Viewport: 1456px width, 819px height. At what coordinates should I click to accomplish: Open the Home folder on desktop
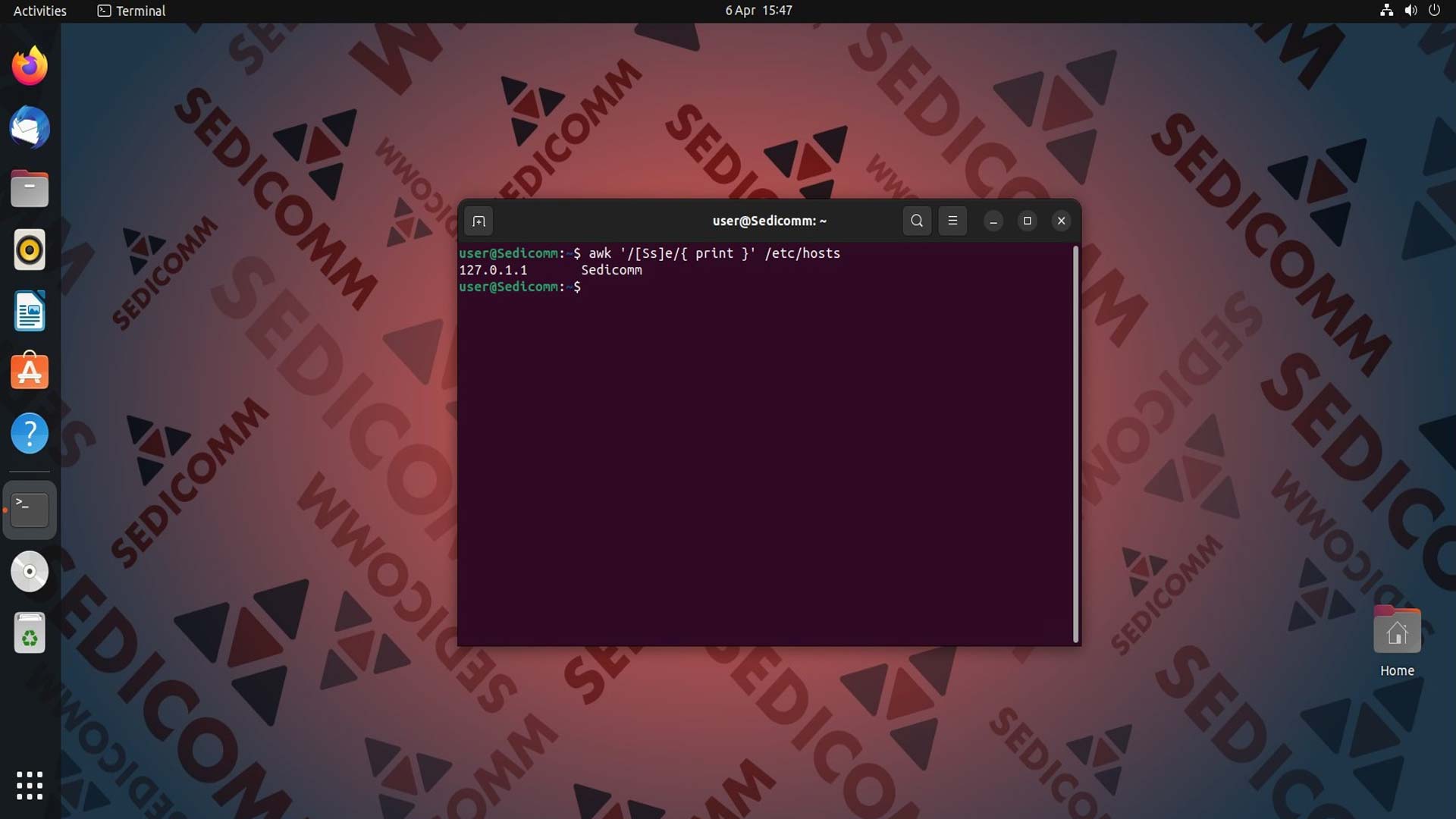pyautogui.click(x=1396, y=631)
